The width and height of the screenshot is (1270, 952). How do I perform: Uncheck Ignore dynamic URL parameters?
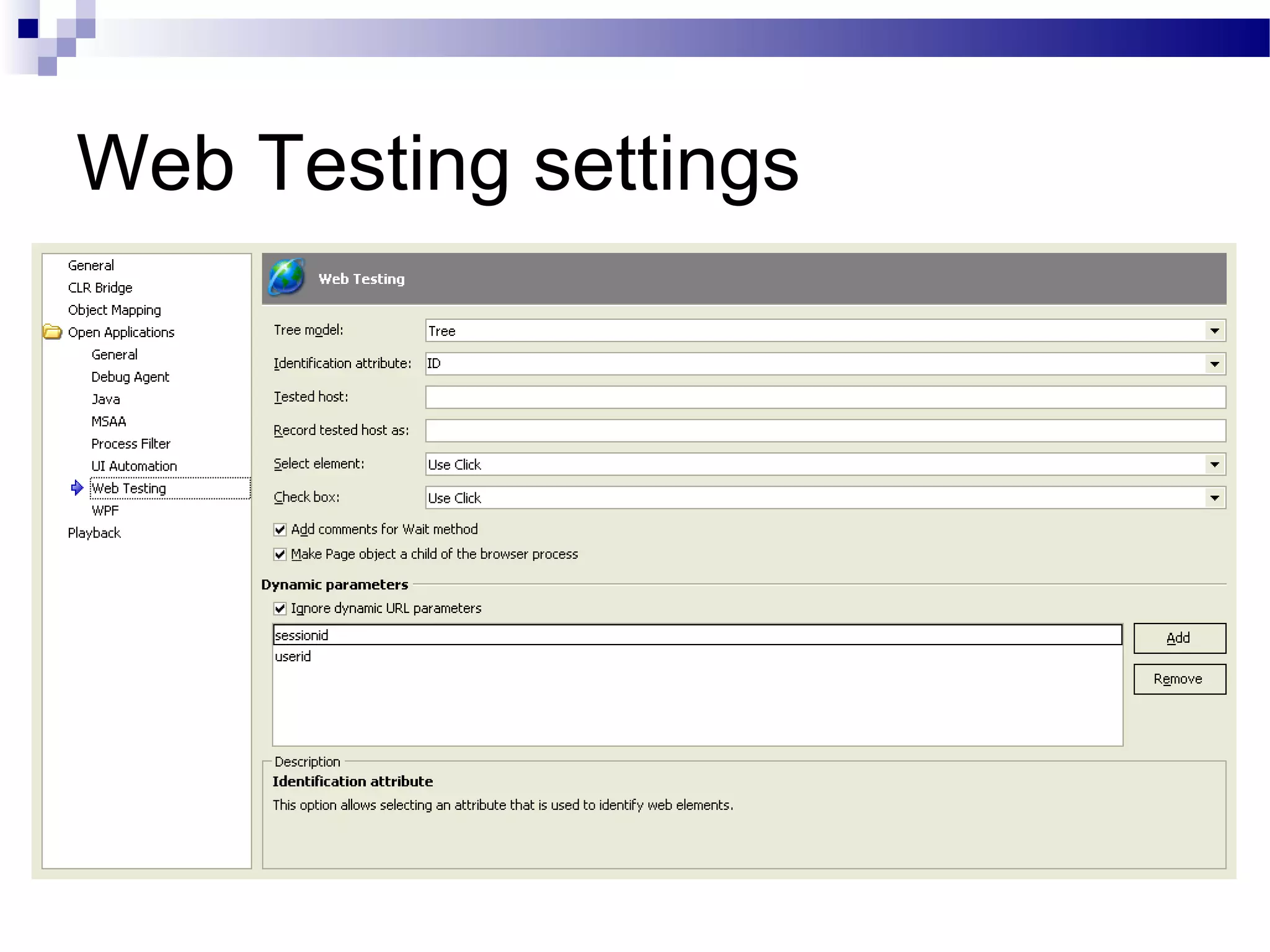[x=280, y=609]
